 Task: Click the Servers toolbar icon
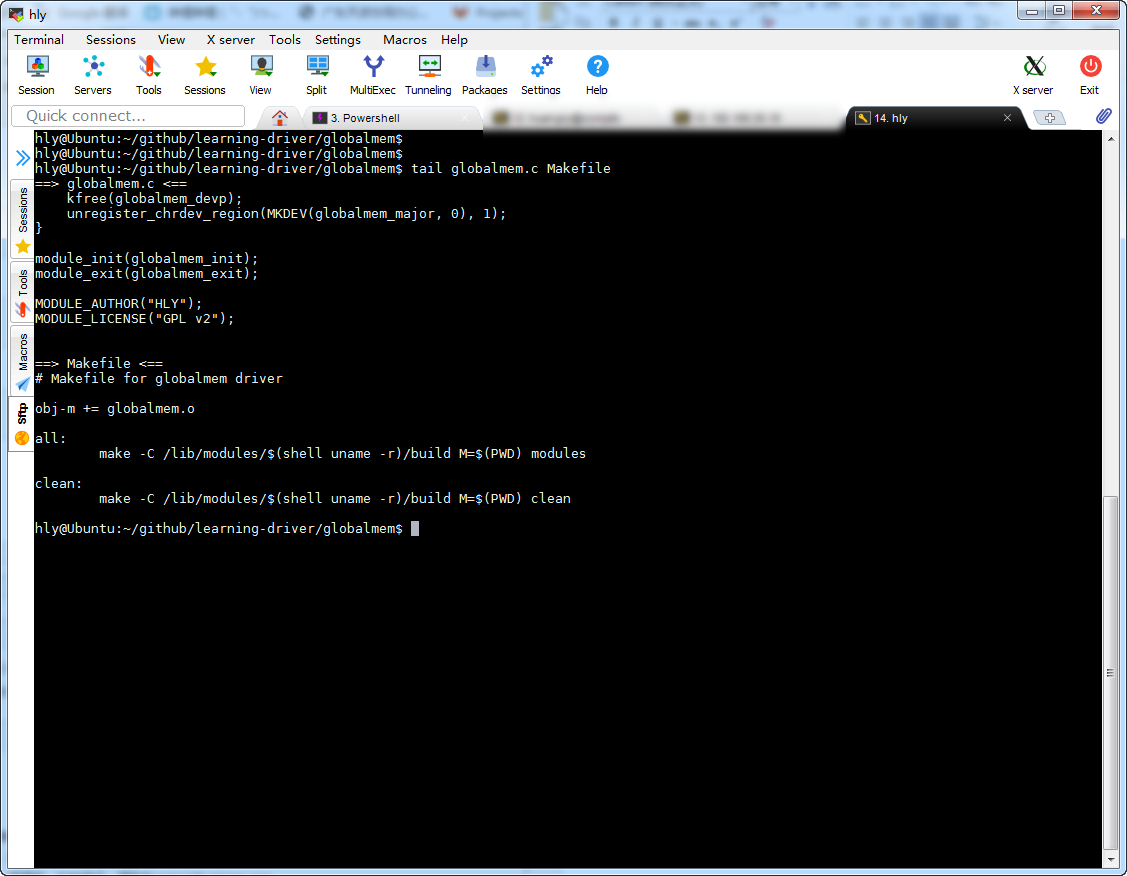coord(93,75)
